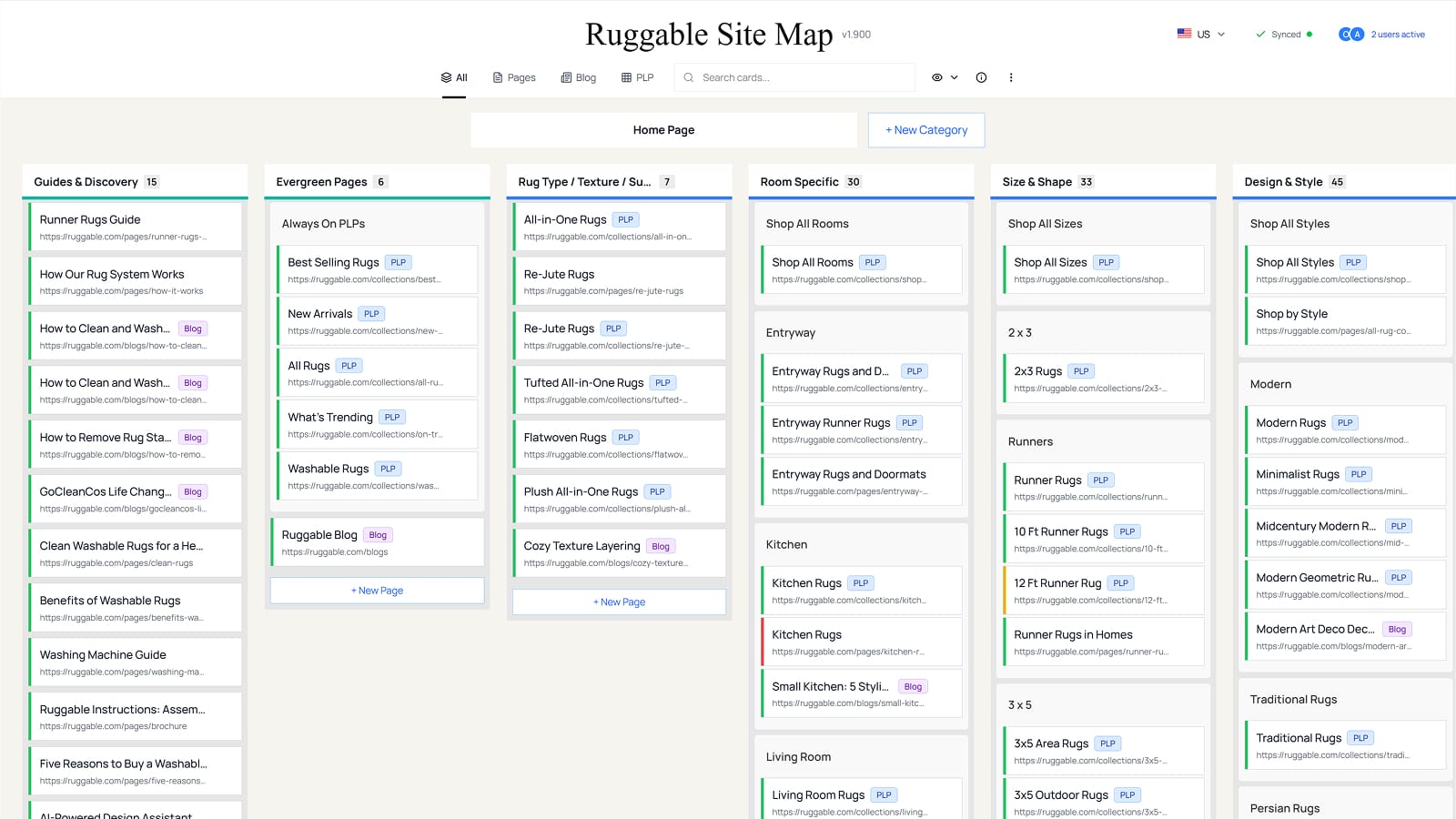Viewport: 1456px width, 819px height.
Task: Switch to the Blog tab
Action: (x=579, y=77)
